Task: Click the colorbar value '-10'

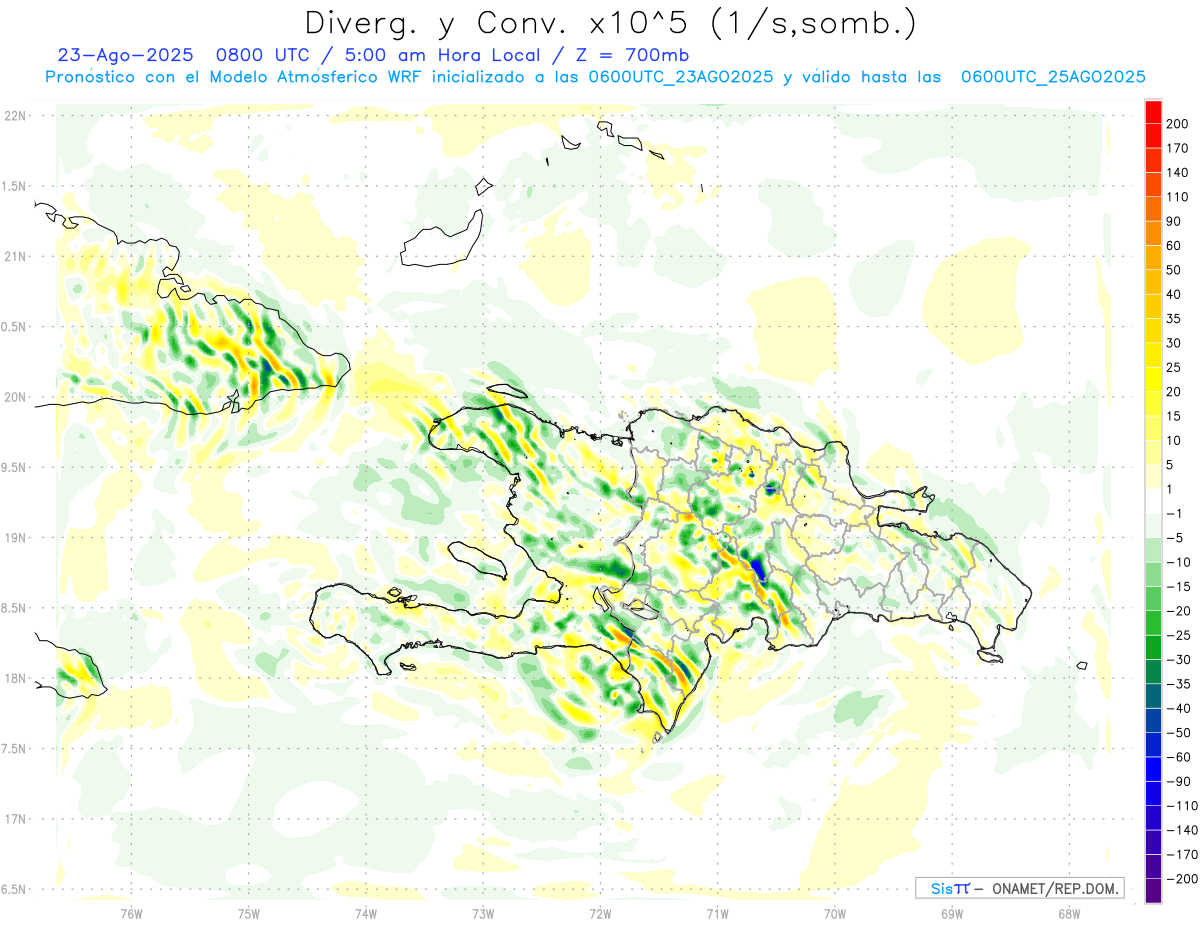Action: pos(1178,562)
